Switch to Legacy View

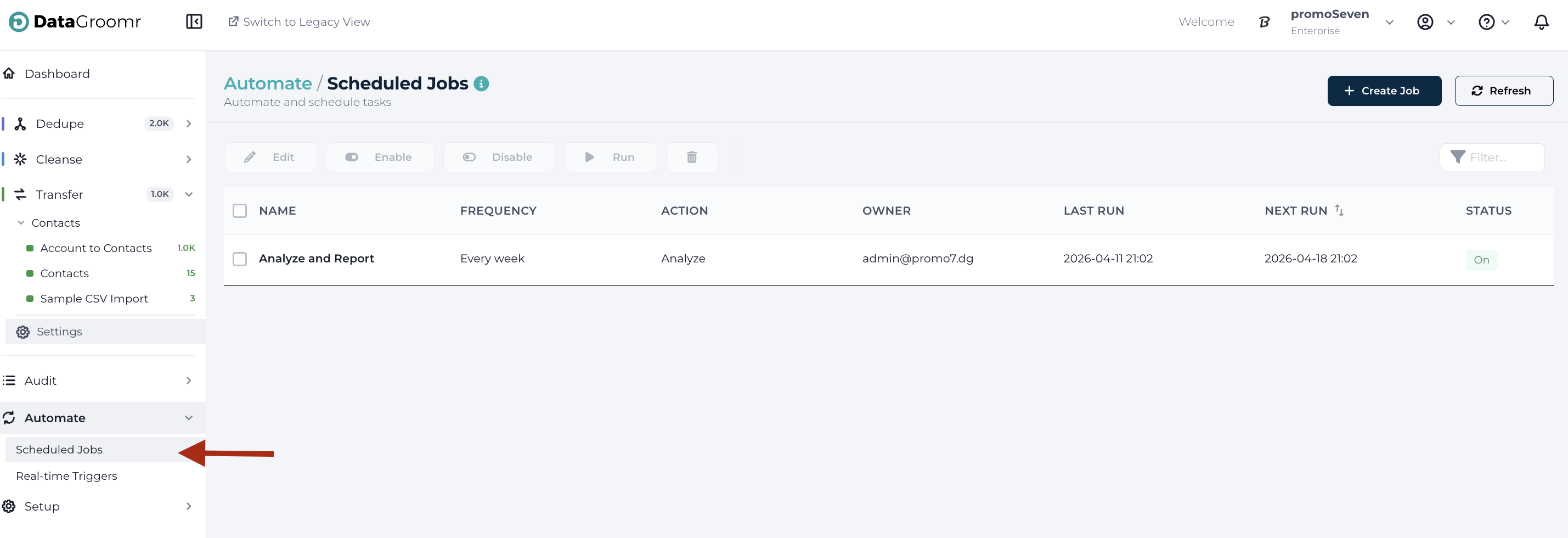pyautogui.click(x=299, y=22)
